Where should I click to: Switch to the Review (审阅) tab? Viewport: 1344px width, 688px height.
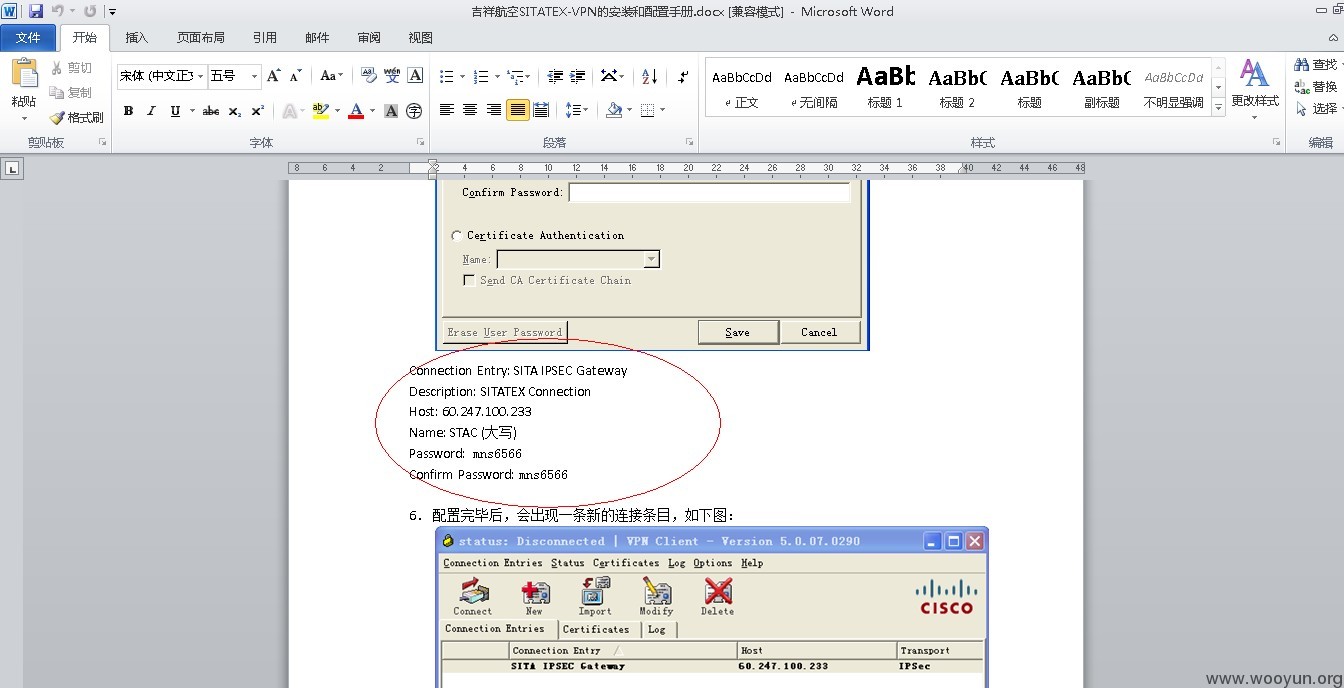(369, 38)
